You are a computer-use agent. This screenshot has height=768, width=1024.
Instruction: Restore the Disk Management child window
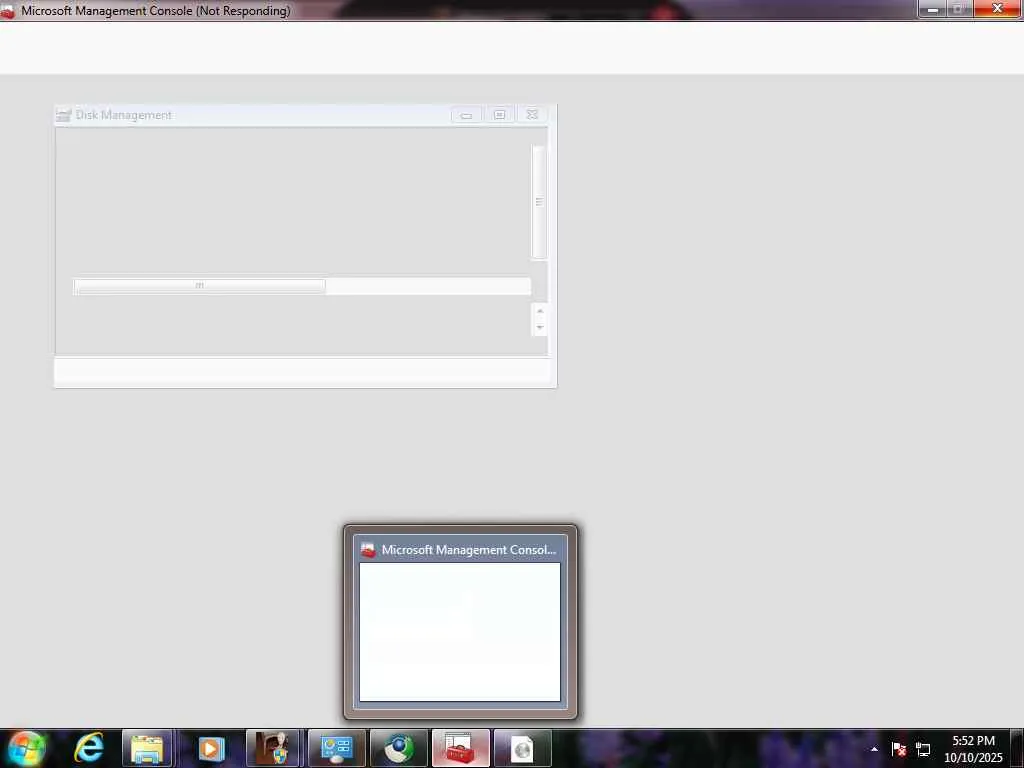tap(500, 115)
